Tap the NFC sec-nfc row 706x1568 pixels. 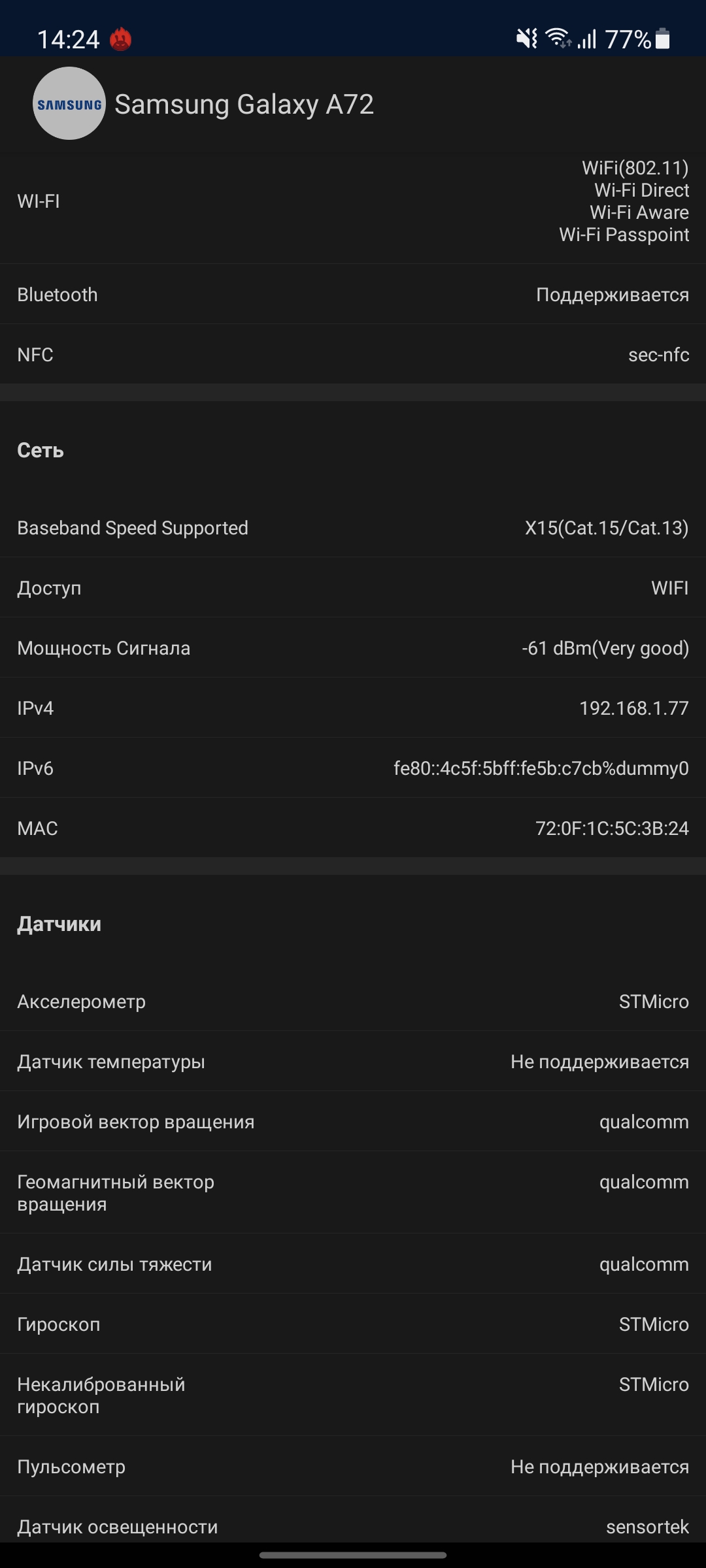coord(353,355)
